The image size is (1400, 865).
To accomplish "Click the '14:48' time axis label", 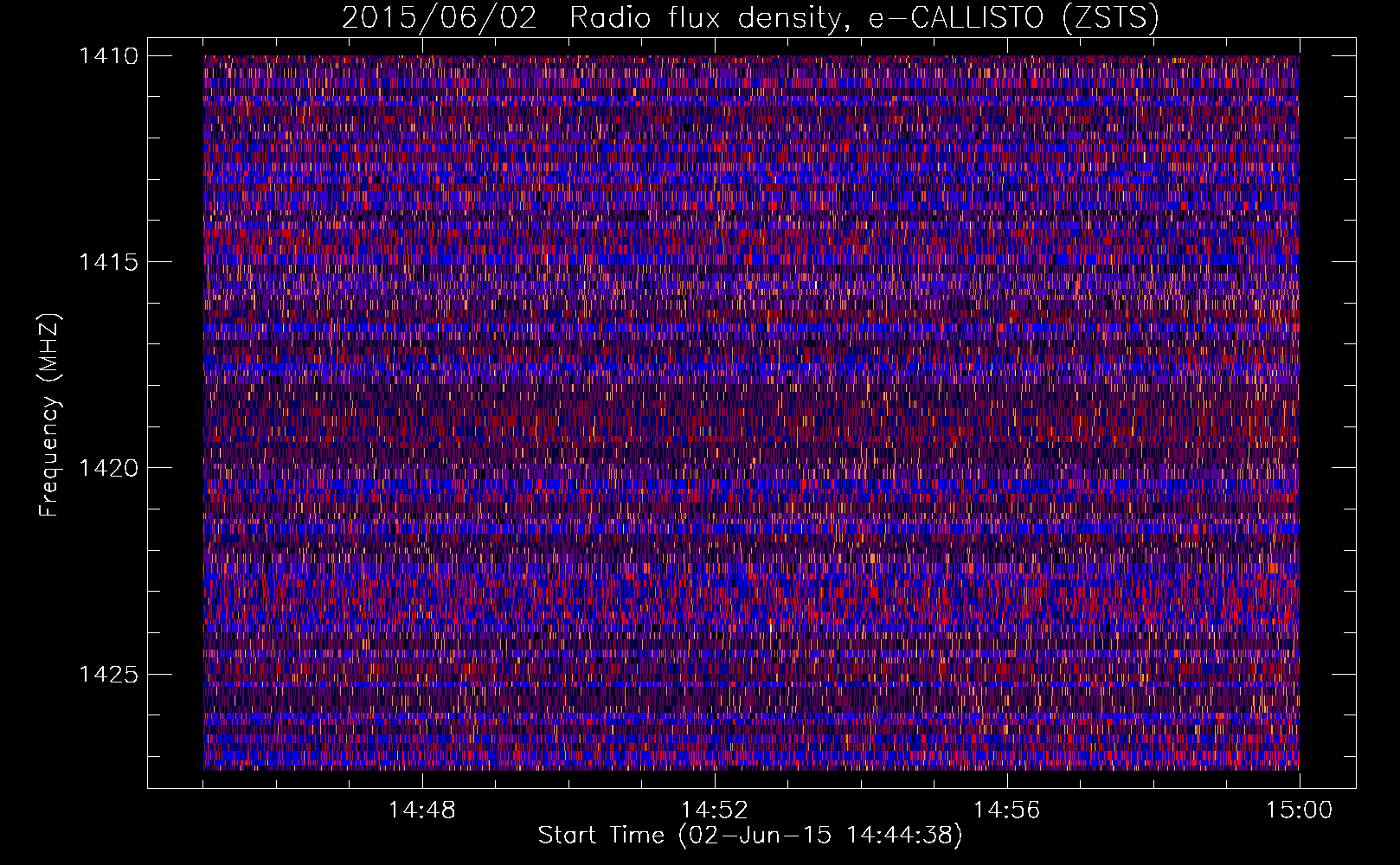I will click(x=422, y=811).
